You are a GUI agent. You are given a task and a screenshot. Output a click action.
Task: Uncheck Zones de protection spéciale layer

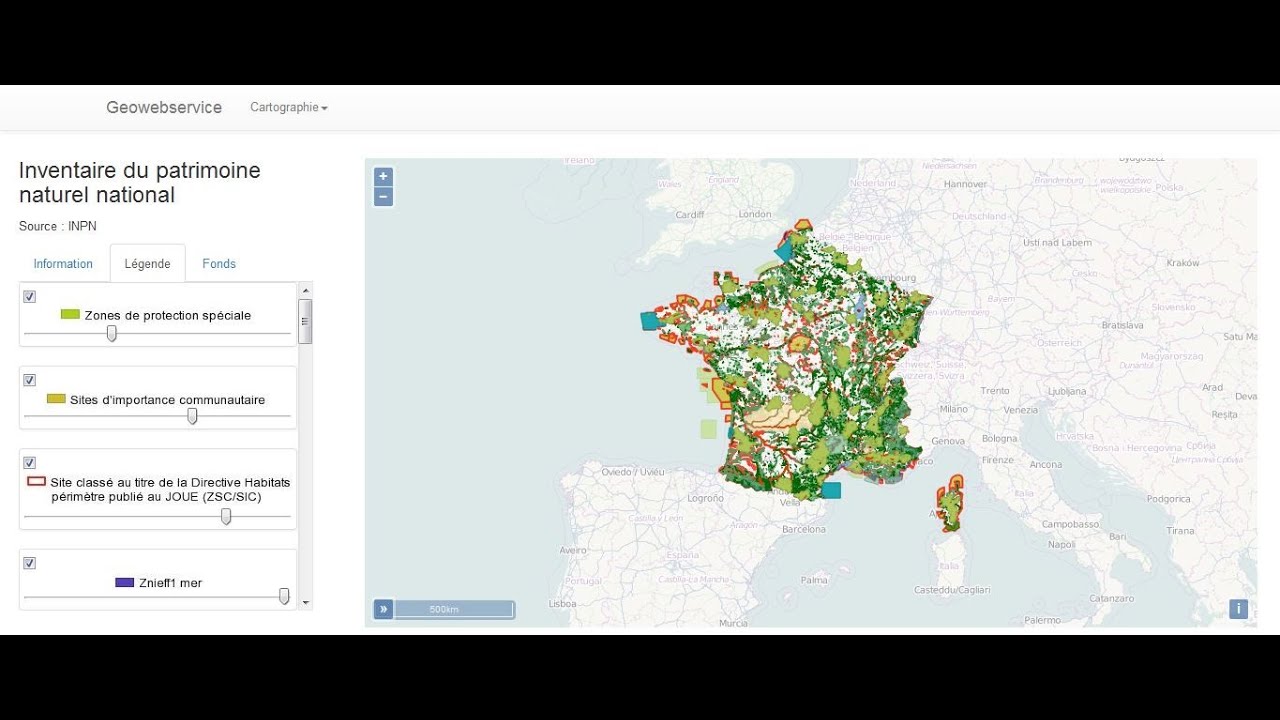tap(30, 296)
